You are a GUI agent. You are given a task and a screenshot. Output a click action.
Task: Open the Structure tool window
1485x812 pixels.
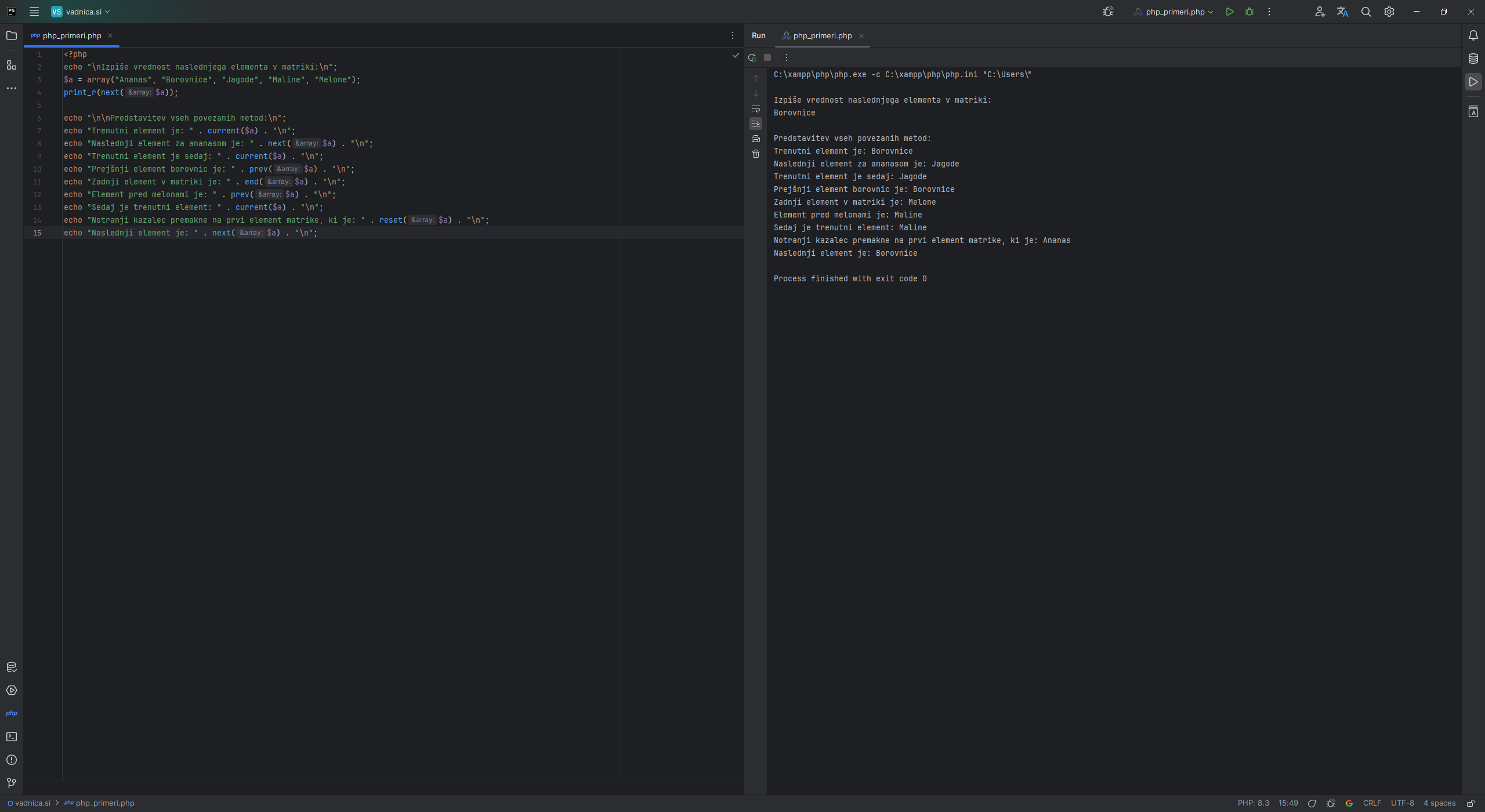point(11,65)
